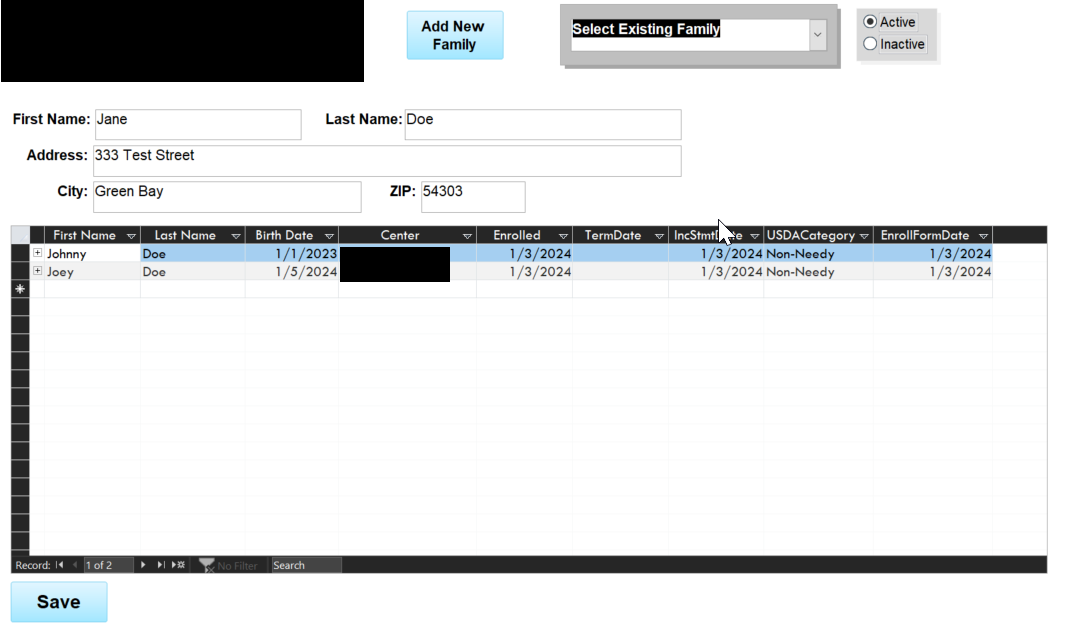Viewport: 1077px width, 625px height.
Task: Expand Joey's record with the plus sign
Action: (36, 271)
